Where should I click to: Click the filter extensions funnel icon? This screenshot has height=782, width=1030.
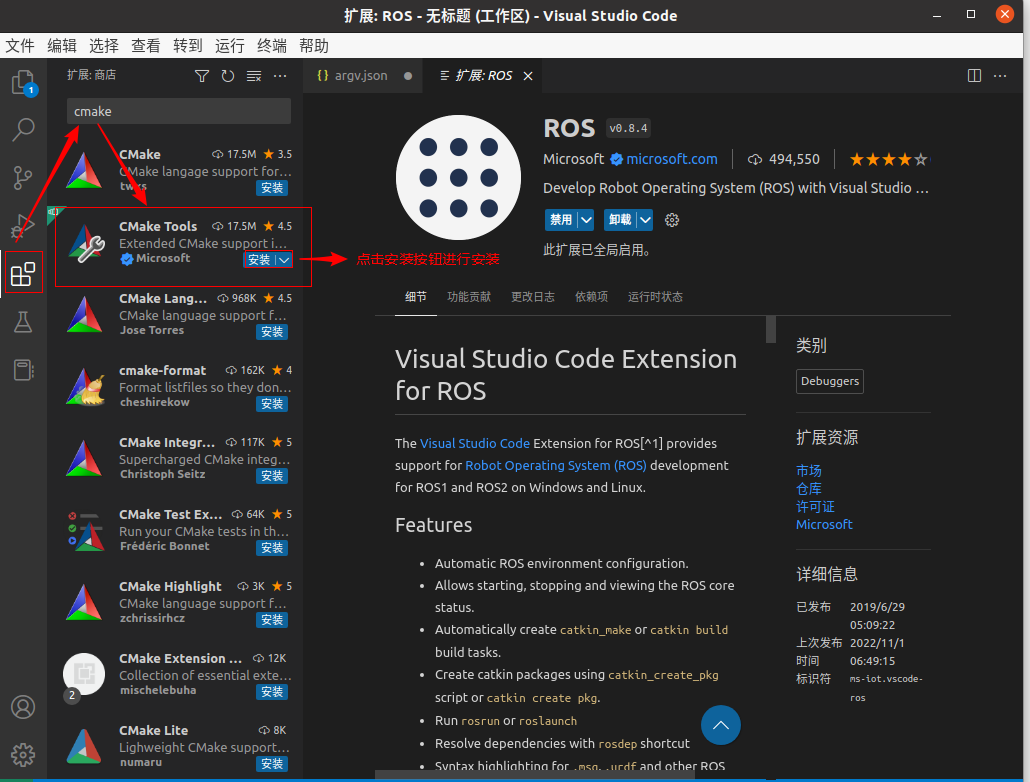click(x=202, y=76)
